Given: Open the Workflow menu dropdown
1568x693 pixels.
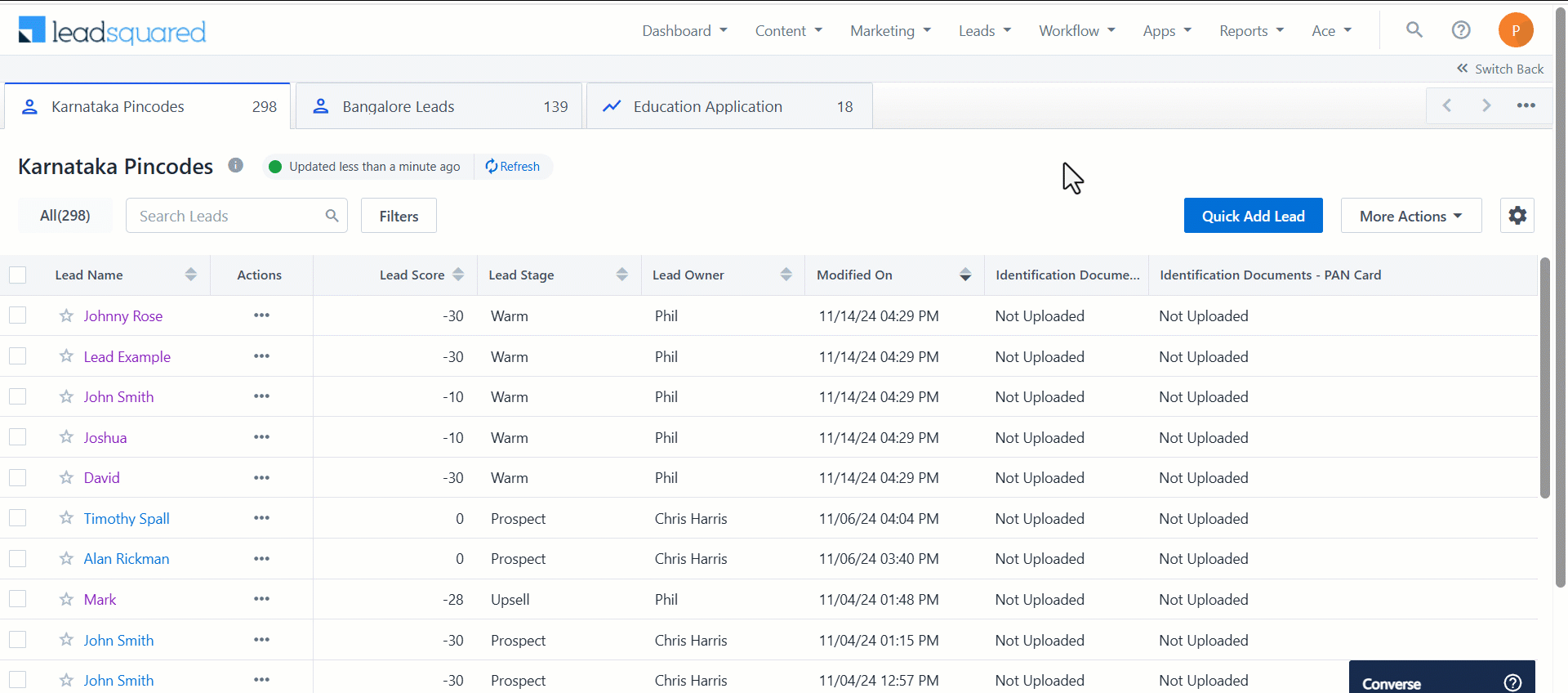Looking at the screenshot, I should 1076,31.
